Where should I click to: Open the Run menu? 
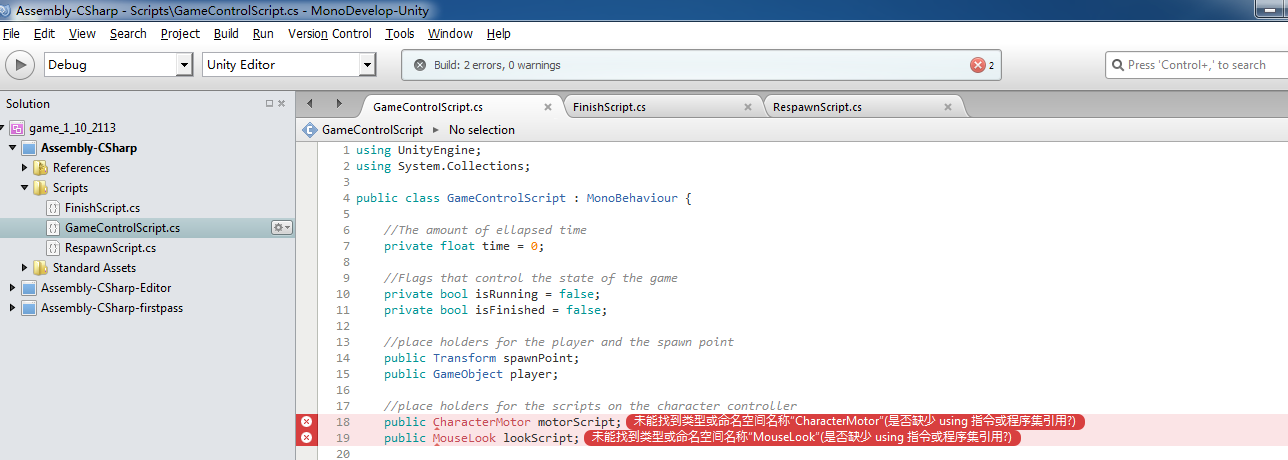tap(263, 33)
